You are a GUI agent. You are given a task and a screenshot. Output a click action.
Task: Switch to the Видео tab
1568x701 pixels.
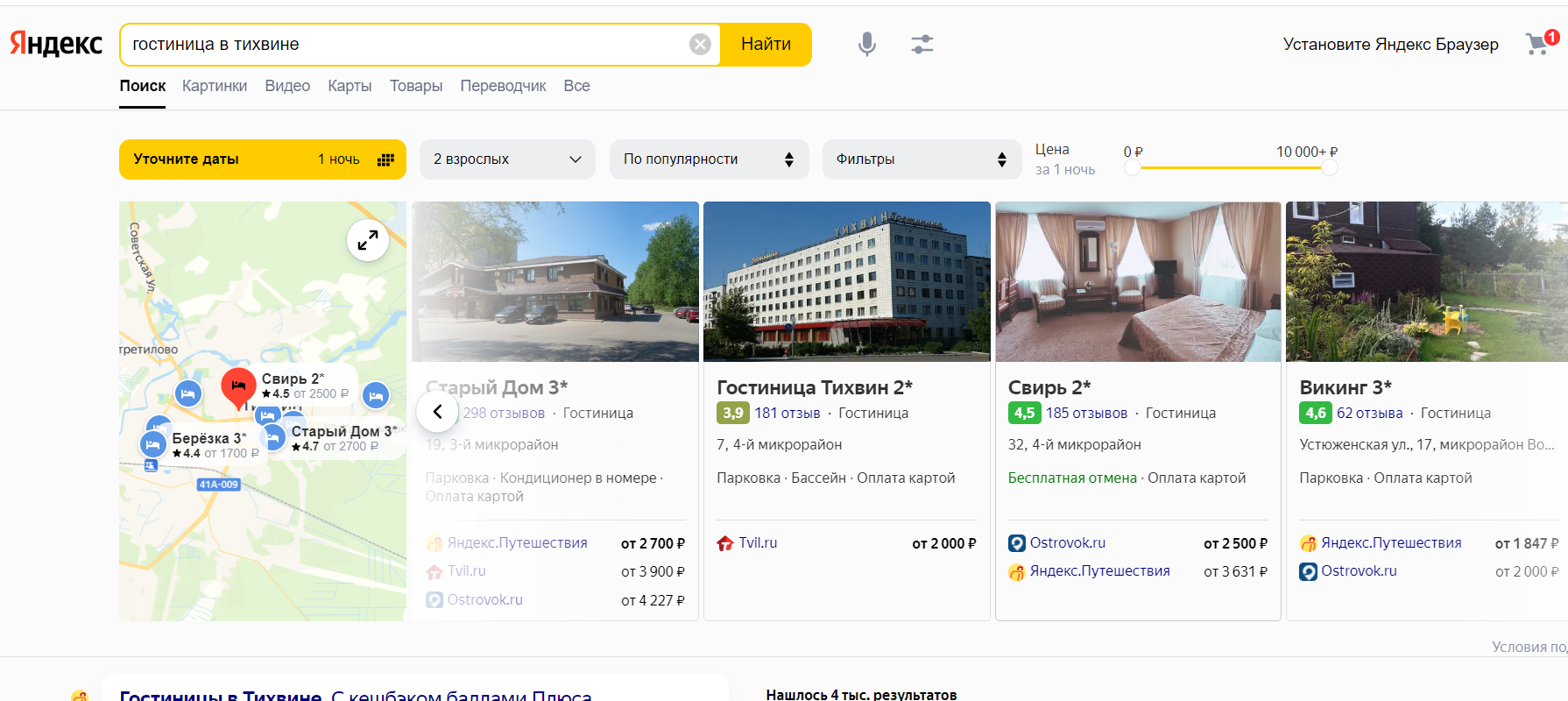tap(287, 86)
